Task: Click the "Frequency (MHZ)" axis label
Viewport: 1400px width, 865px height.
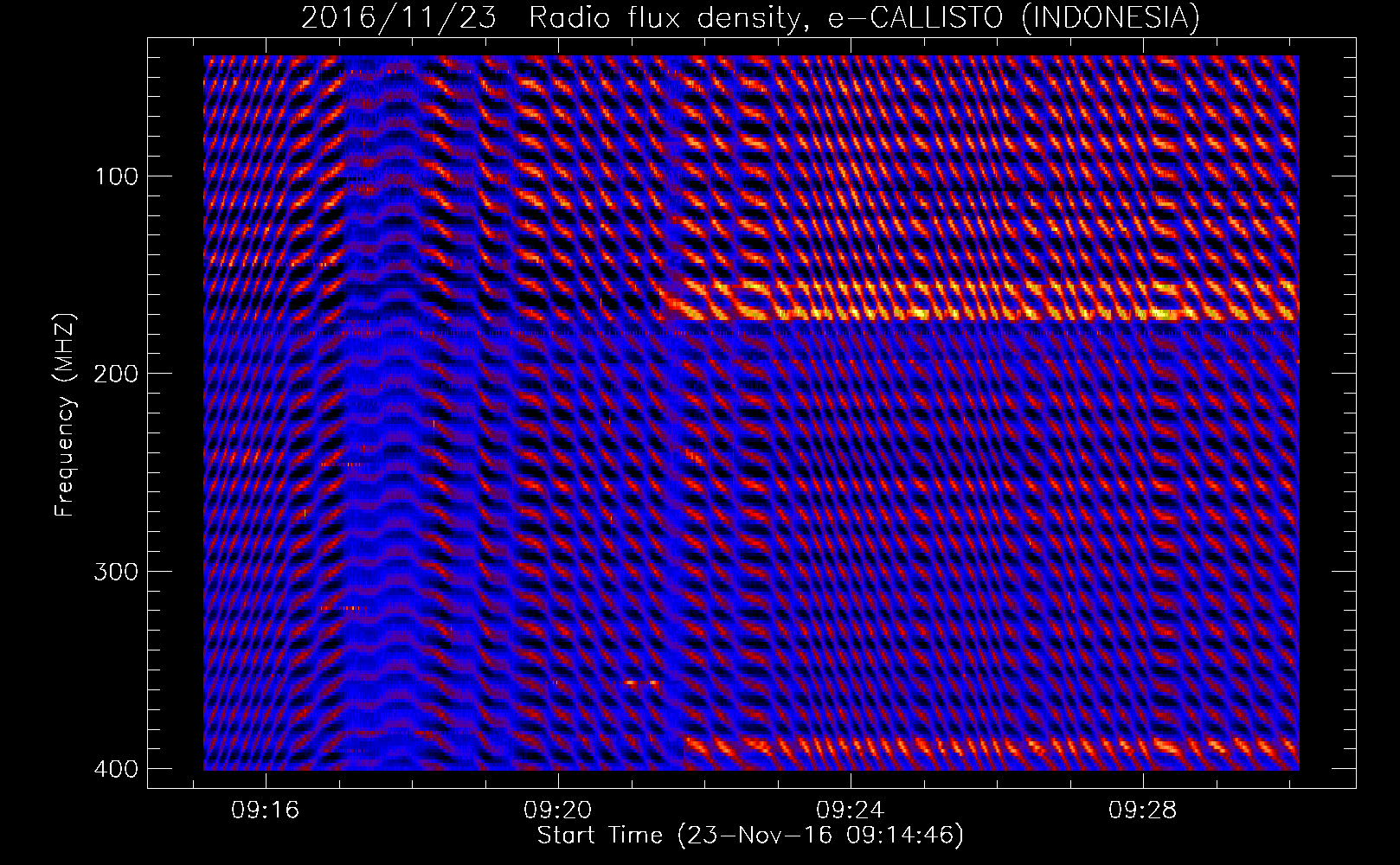Action: point(65,415)
